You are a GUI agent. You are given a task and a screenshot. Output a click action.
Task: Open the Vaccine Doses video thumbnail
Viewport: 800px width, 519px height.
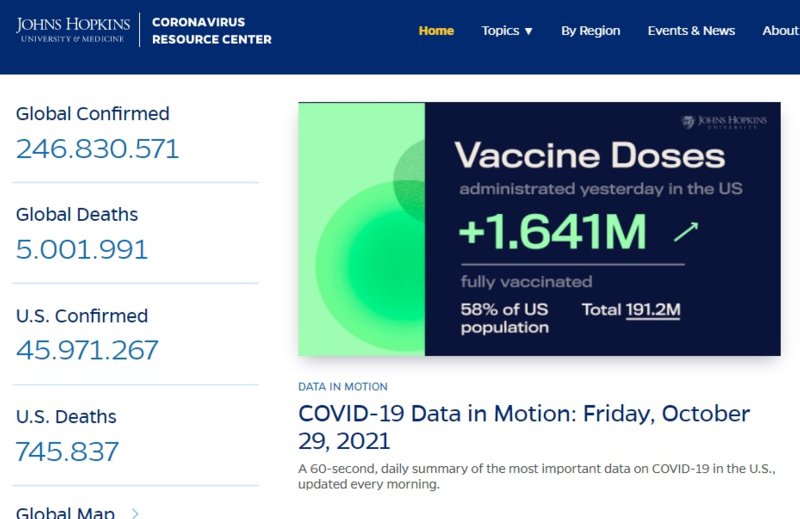tap(539, 229)
